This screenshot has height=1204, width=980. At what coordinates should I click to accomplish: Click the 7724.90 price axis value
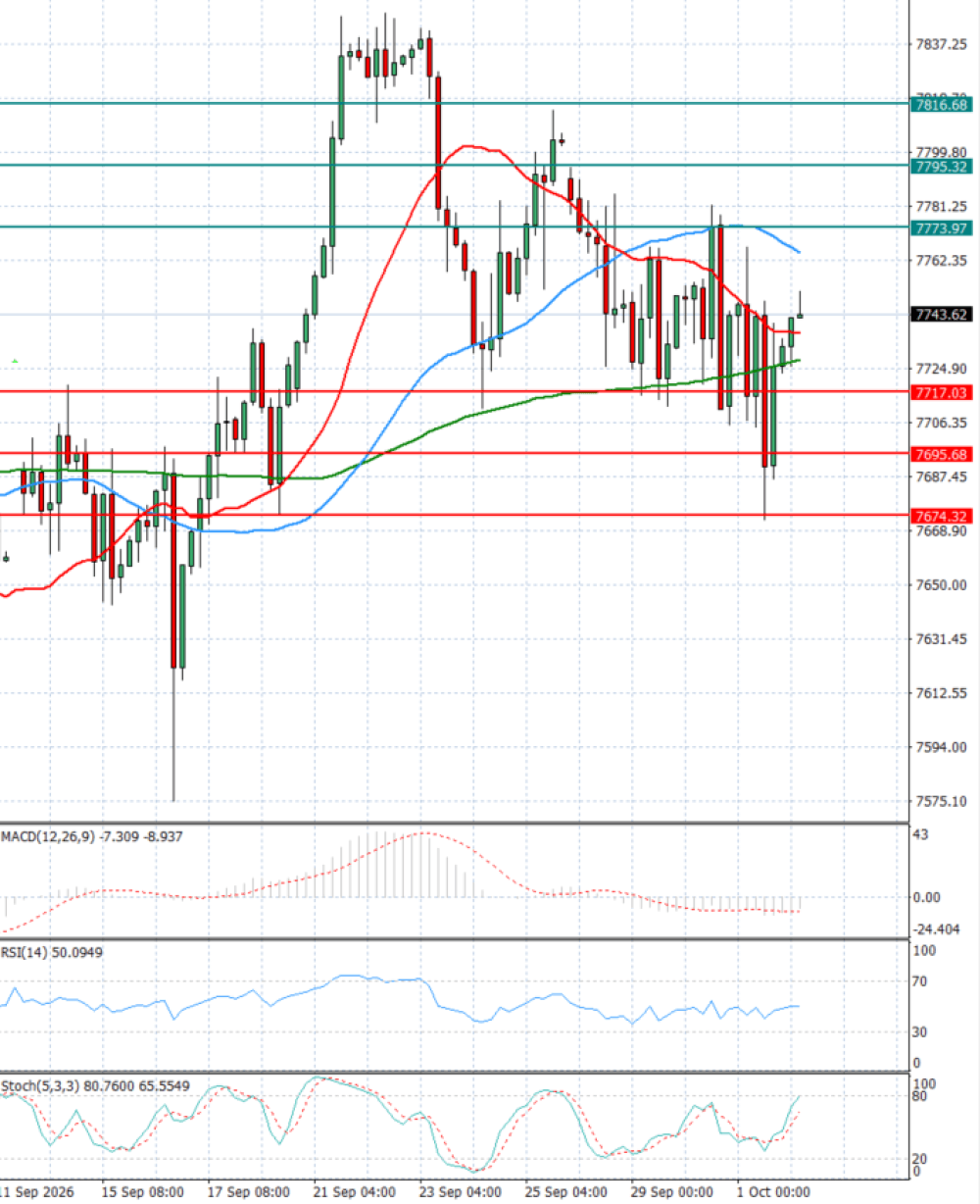pyautogui.click(x=941, y=369)
